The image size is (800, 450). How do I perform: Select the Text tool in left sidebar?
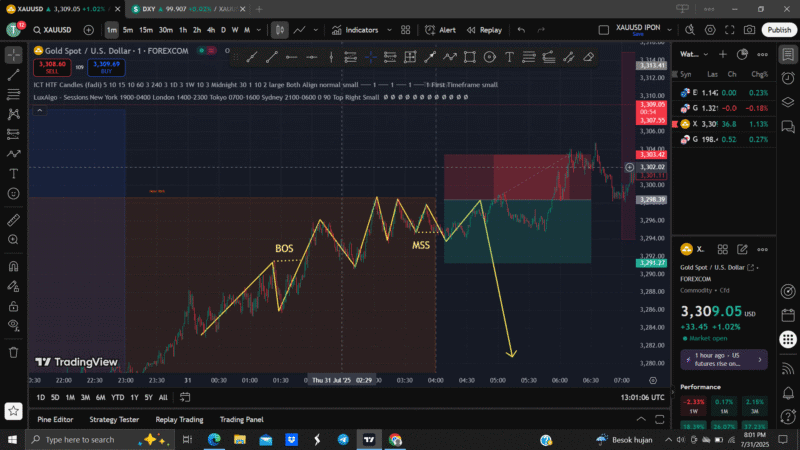[14, 174]
